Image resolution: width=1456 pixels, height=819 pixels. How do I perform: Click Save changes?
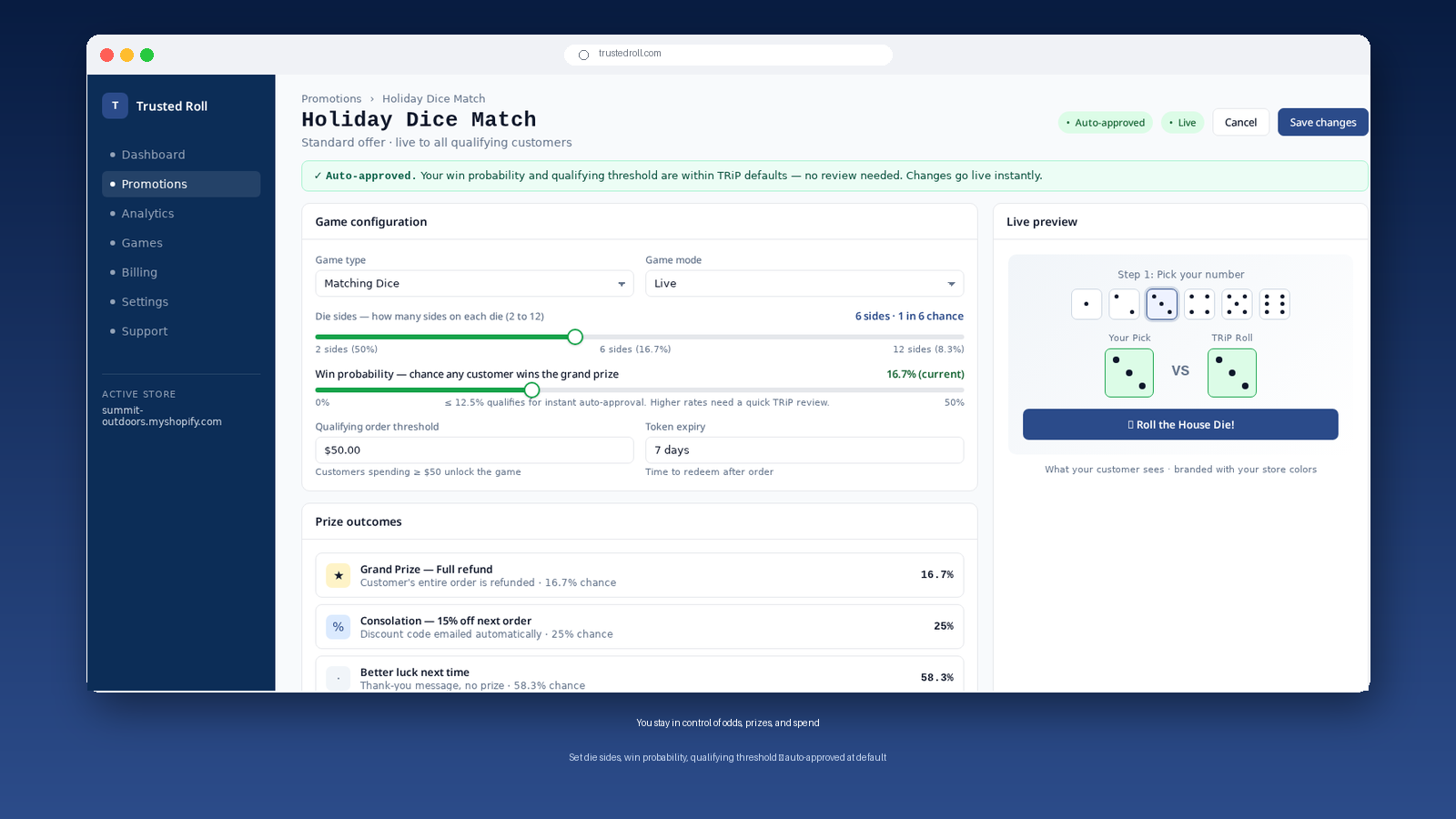coord(1322,122)
